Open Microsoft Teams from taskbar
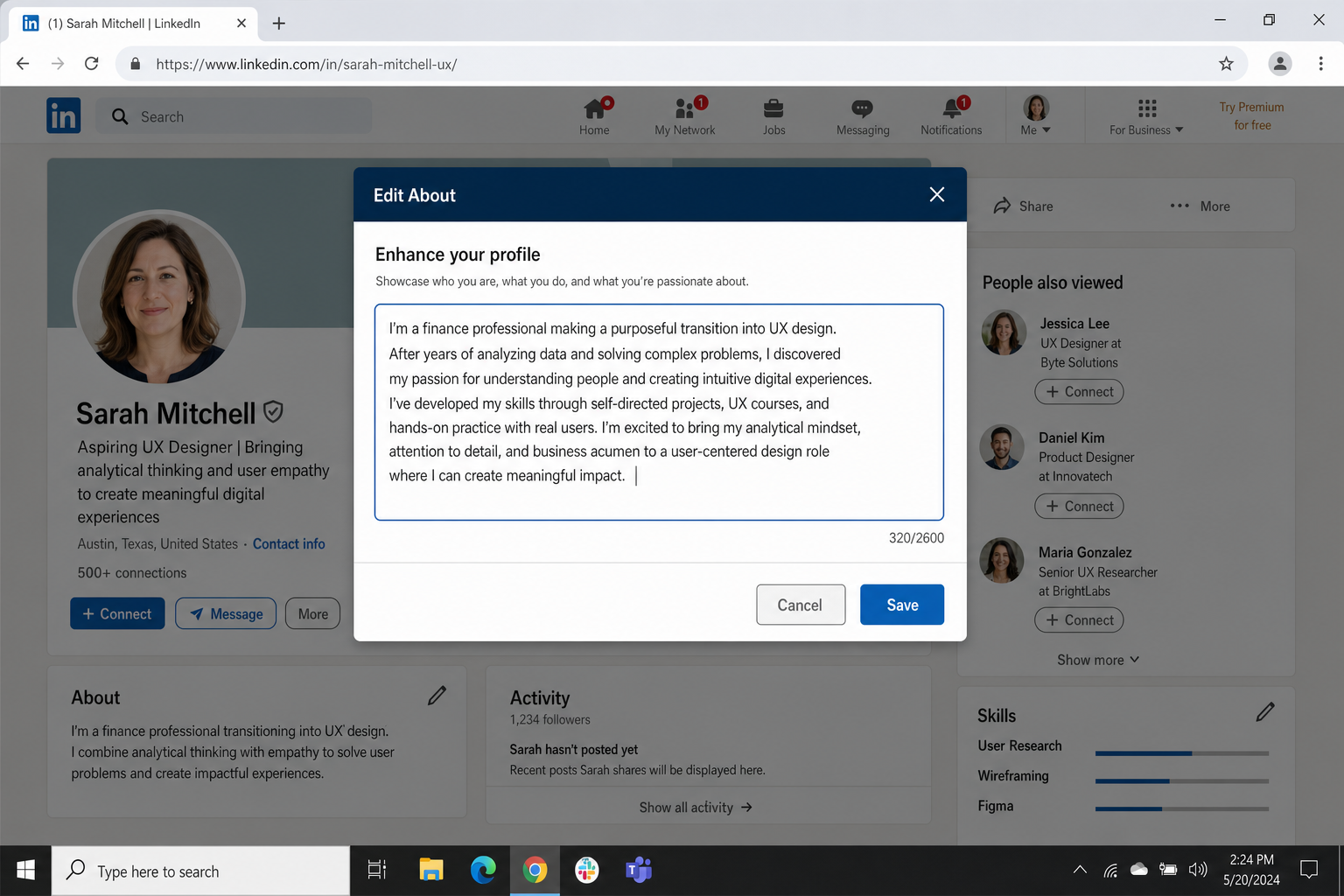Viewport: 1344px width, 896px height. point(639,871)
